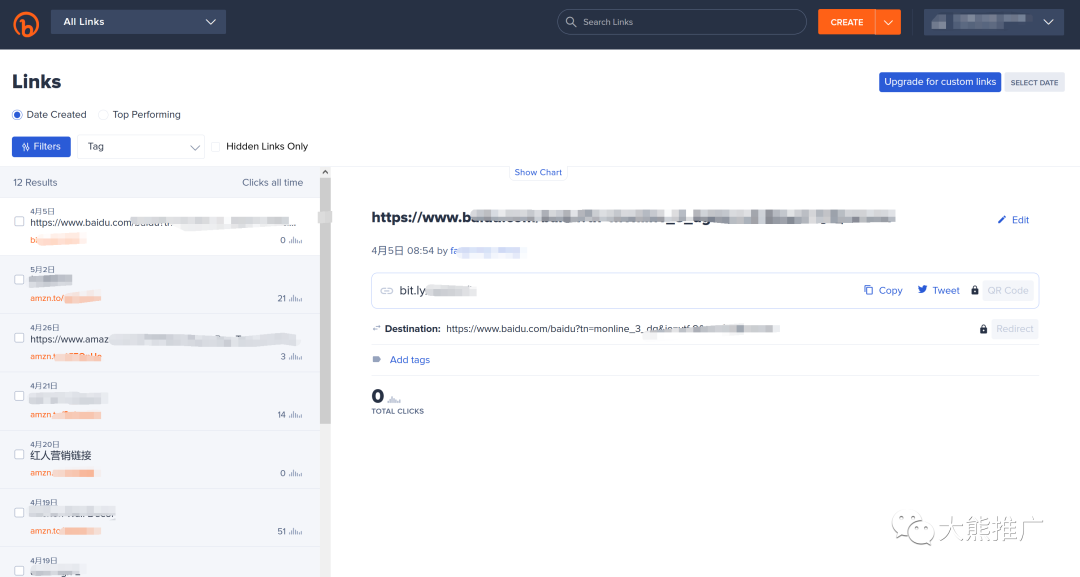
Task: Click the Search Links input field
Action: [x=681, y=22]
